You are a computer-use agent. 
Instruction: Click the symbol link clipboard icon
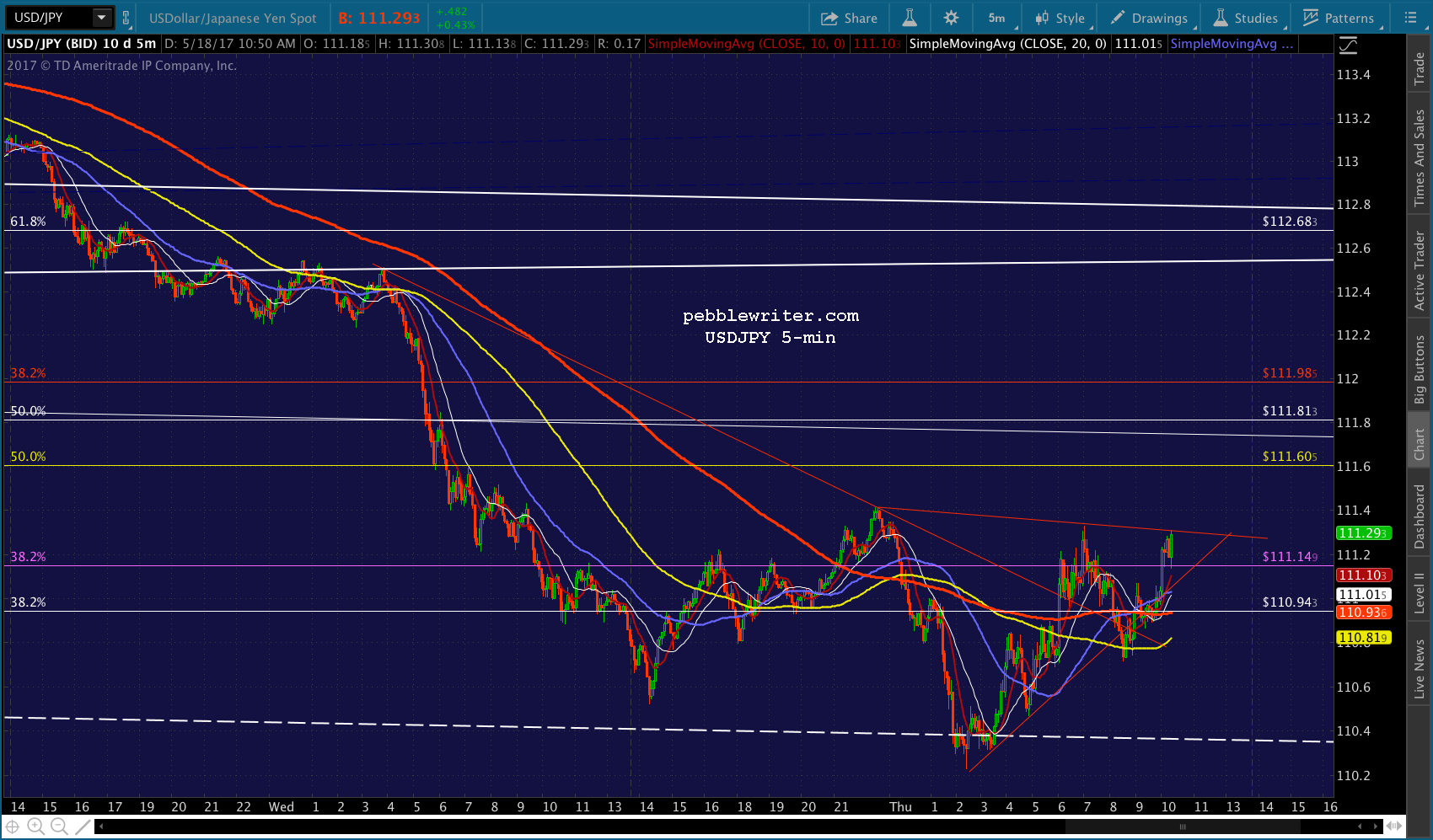tap(126, 17)
